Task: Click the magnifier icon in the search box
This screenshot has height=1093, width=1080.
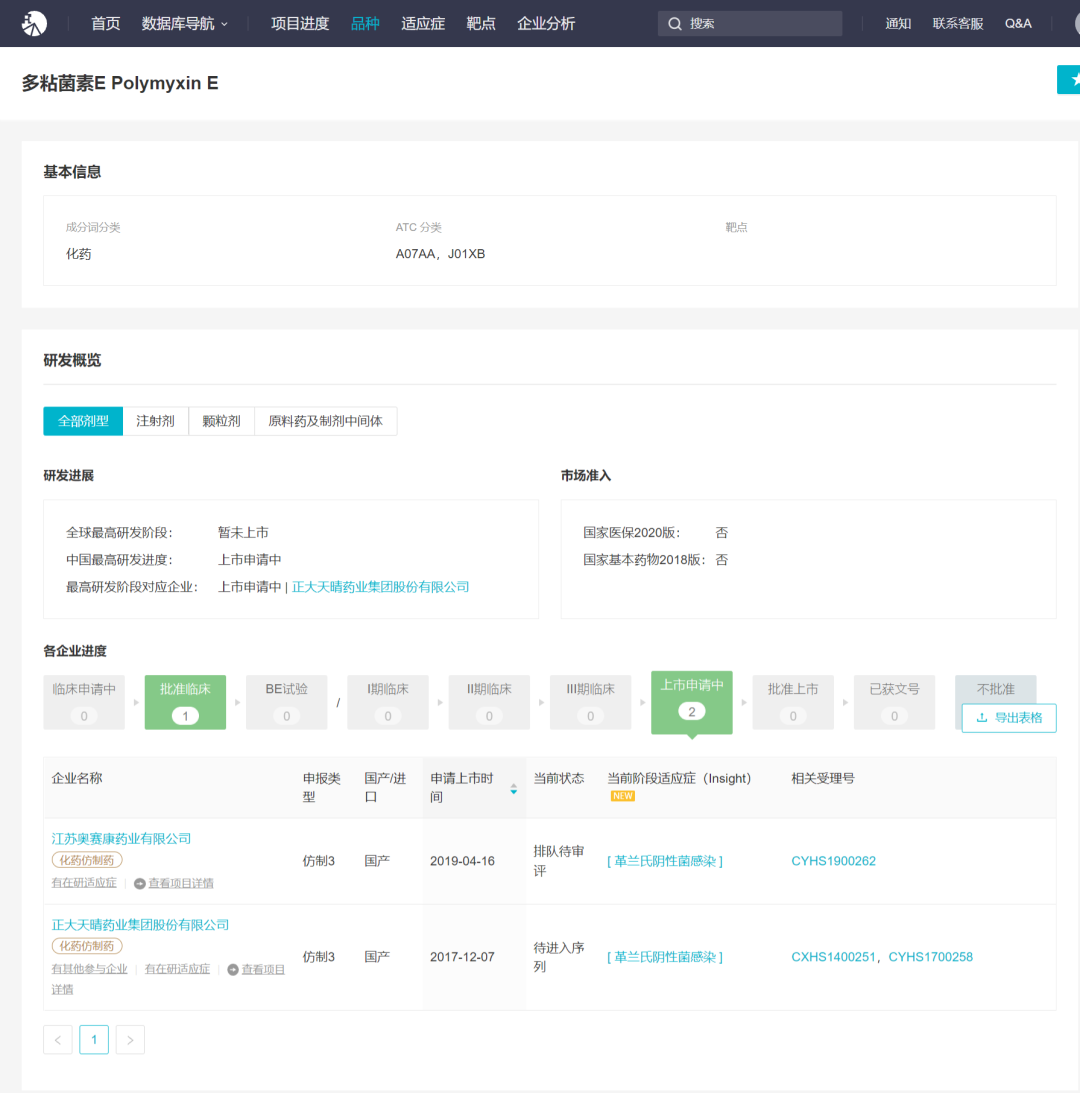Action: coord(675,24)
